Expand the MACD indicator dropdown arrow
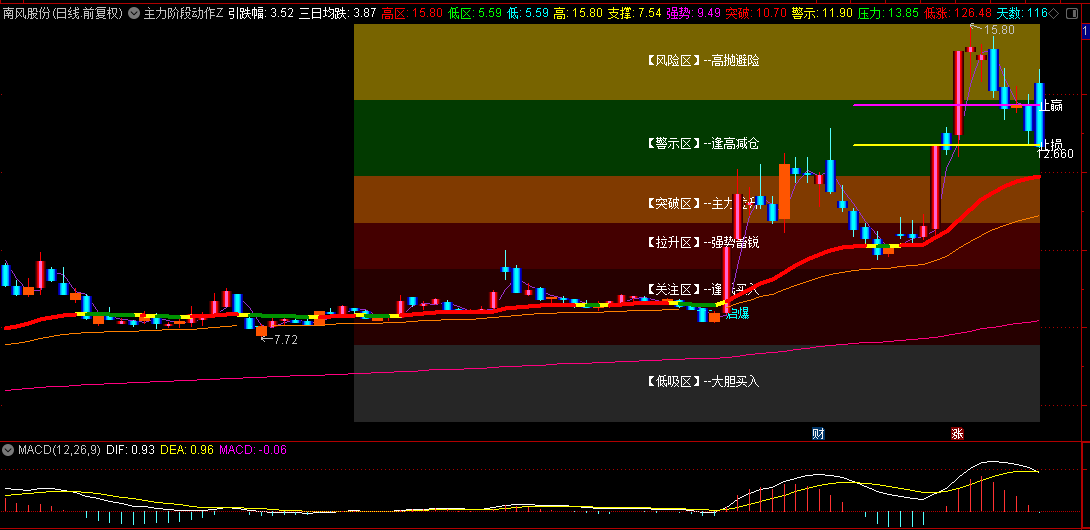 click(x=8, y=450)
